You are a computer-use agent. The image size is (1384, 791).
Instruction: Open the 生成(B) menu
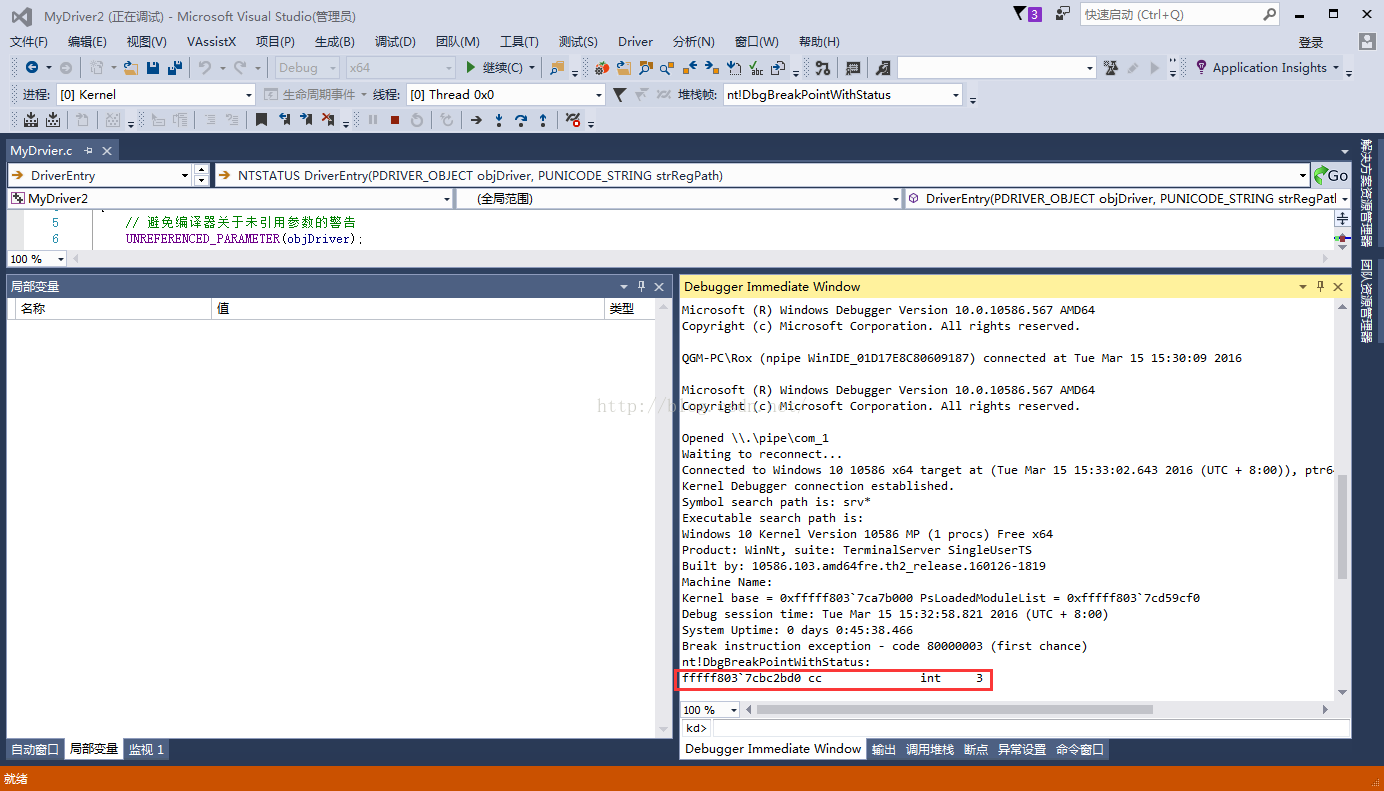click(335, 42)
